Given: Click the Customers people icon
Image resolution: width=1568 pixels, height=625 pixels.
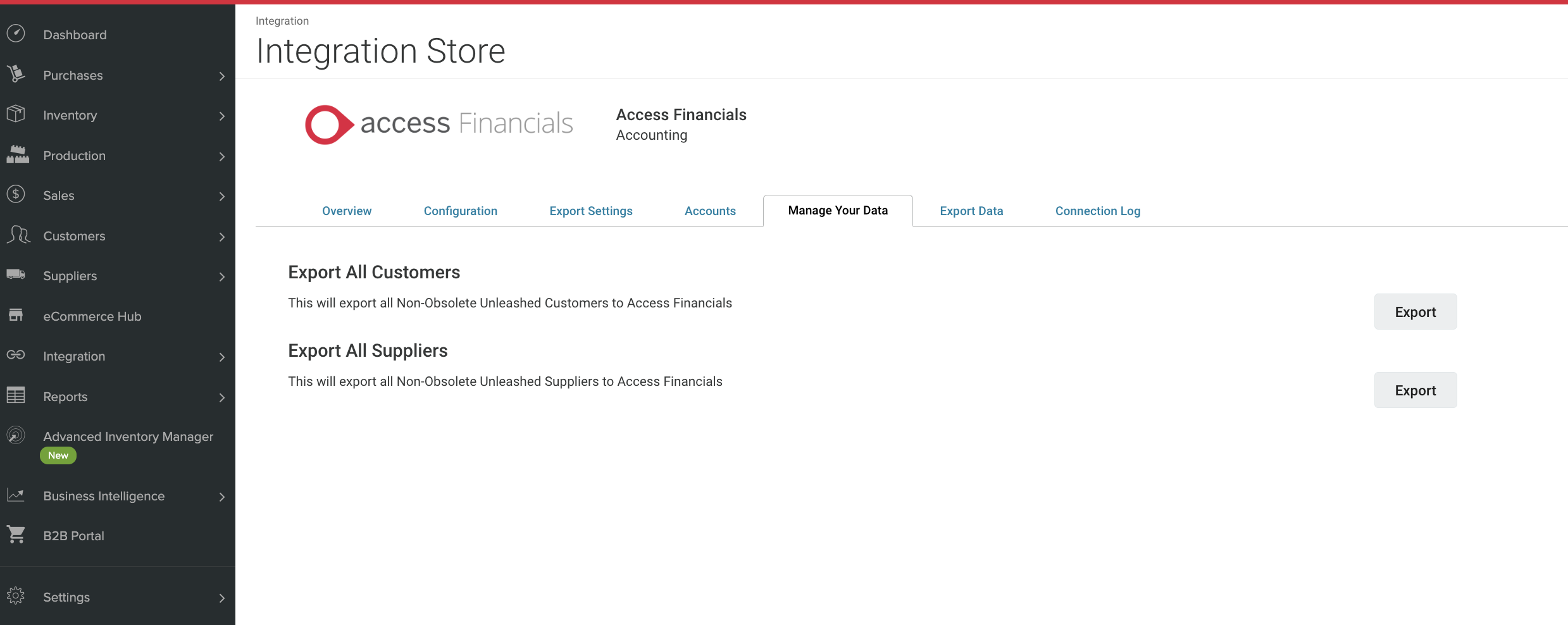Looking at the screenshot, I should point(18,235).
